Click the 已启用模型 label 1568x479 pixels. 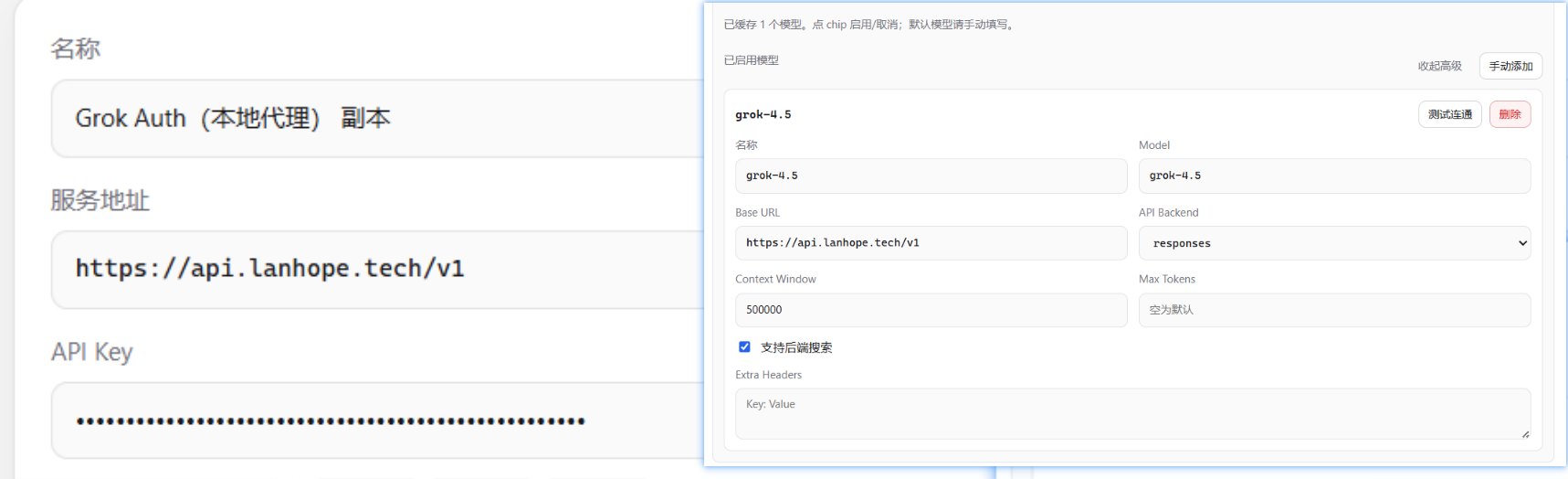[751, 60]
